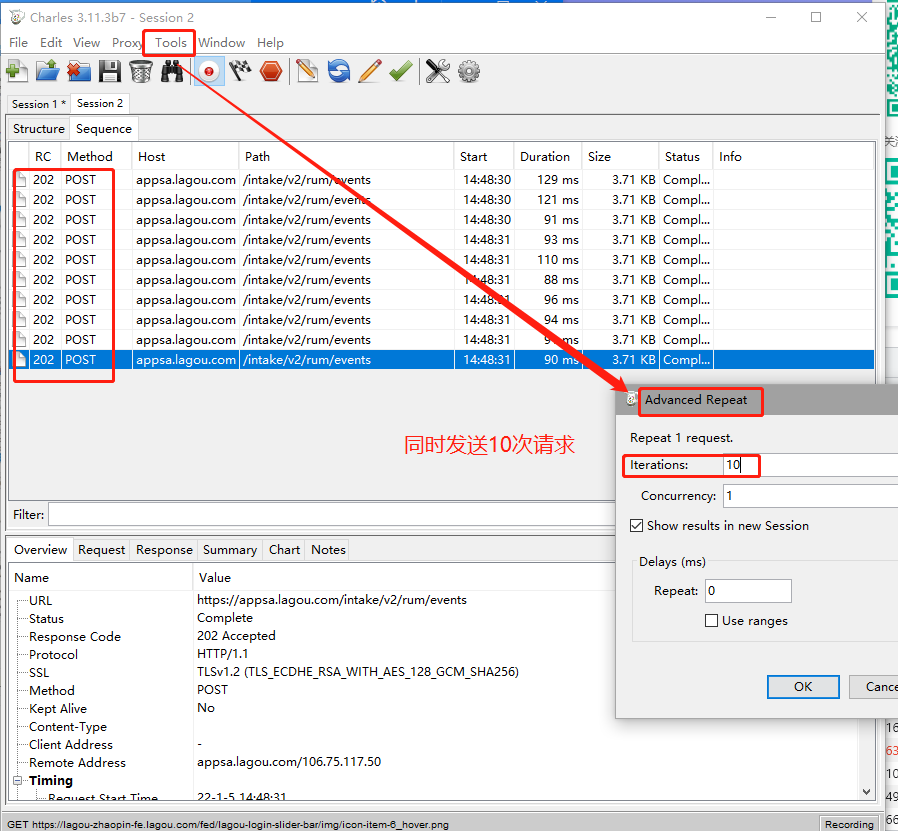
Task: Collapse the Timing tree node
Action: (x=18, y=781)
